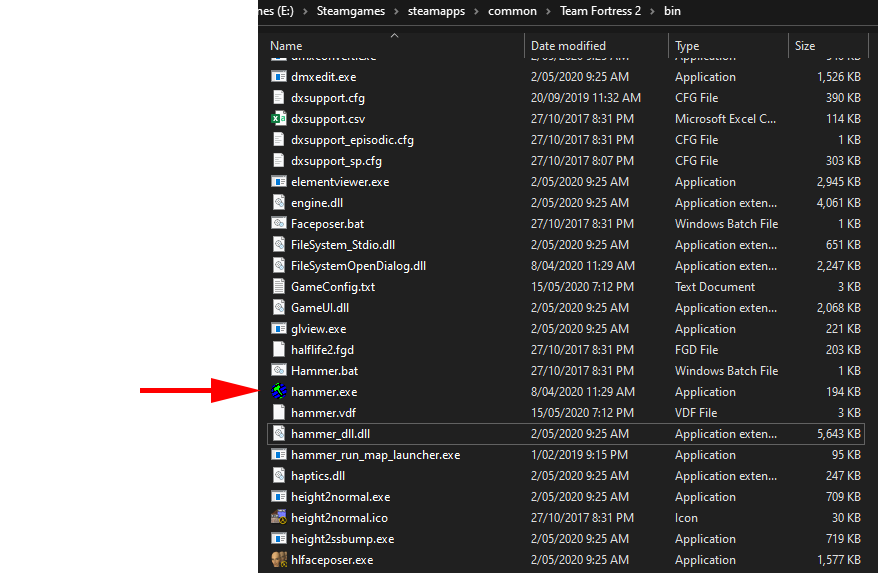The width and height of the screenshot is (878, 573).
Task: Expand the chevron after drive (E:) in path
Action: 305,11
